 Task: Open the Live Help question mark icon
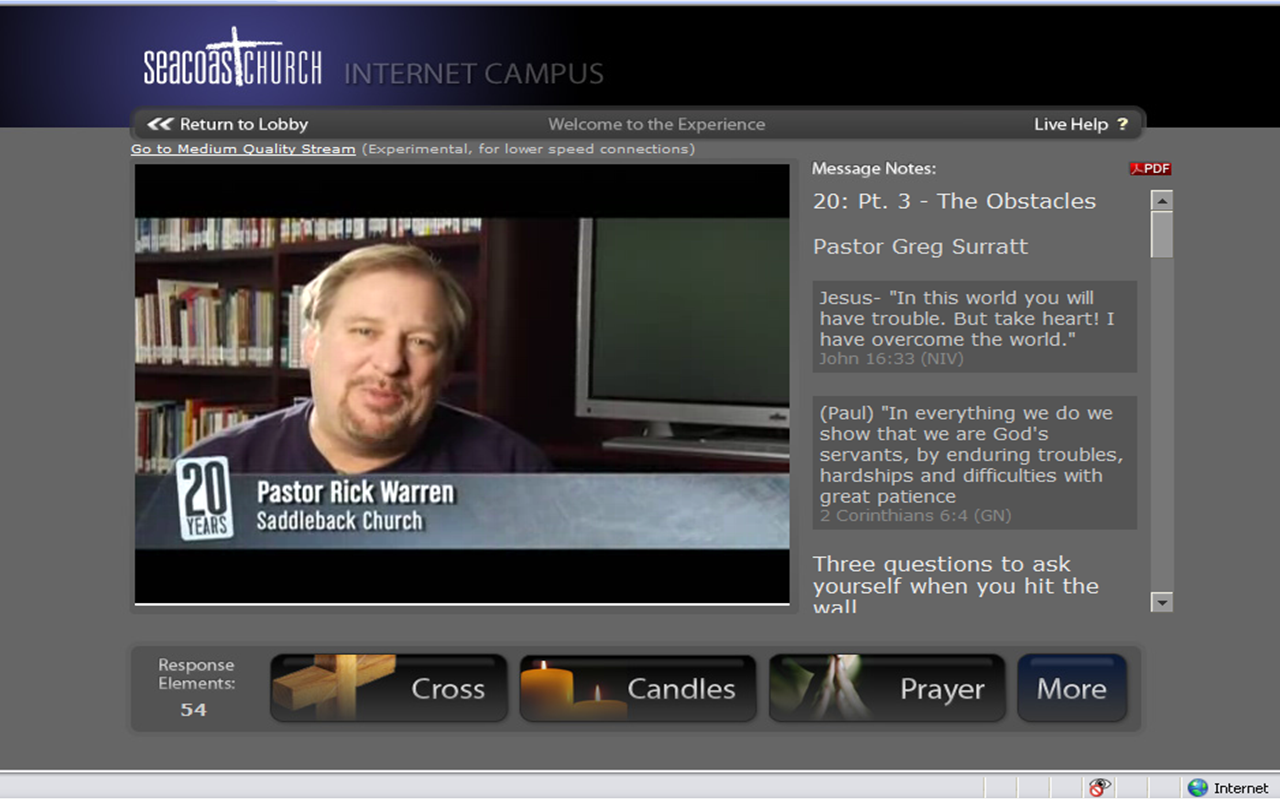[1122, 124]
